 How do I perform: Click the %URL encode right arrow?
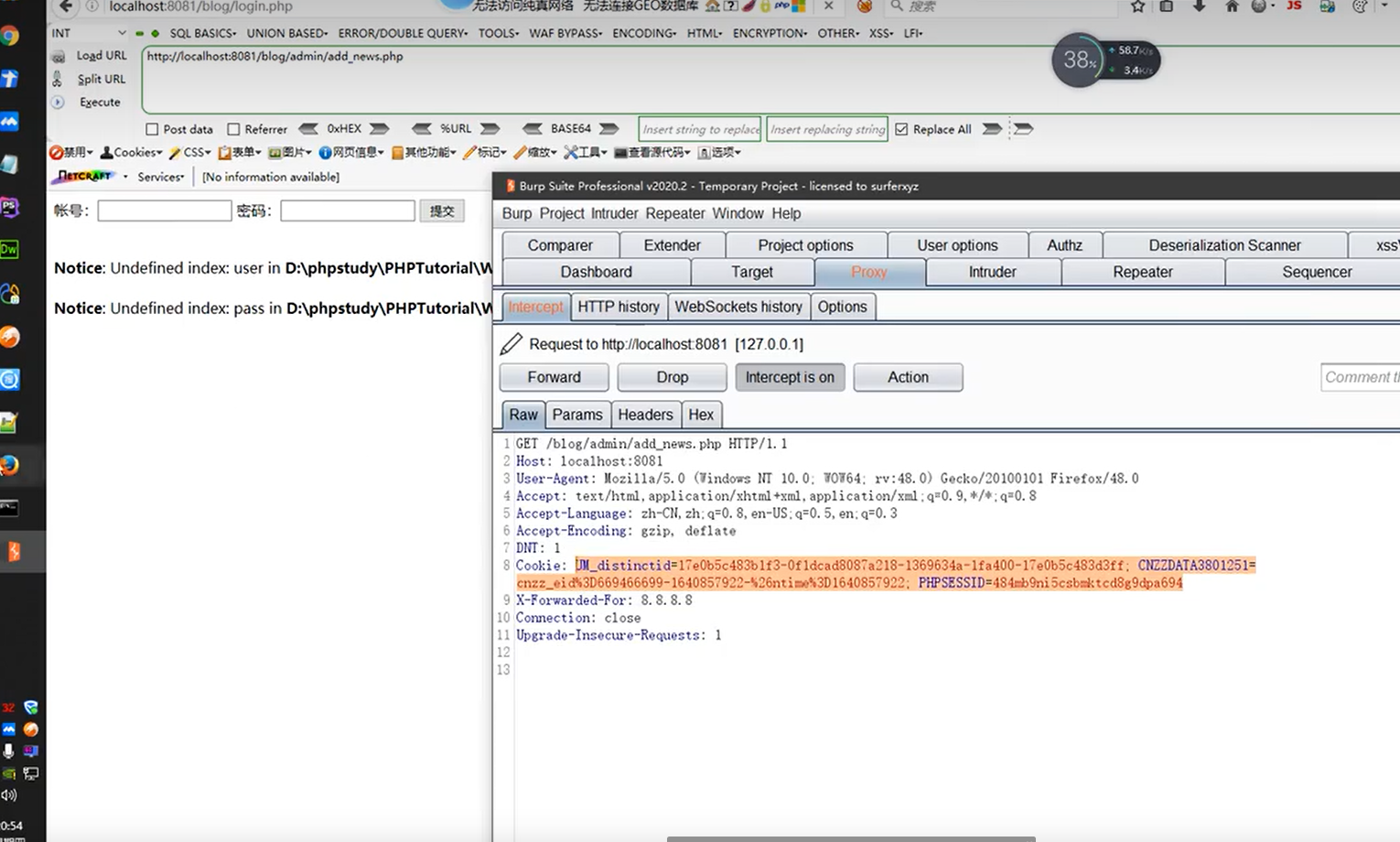(x=490, y=129)
